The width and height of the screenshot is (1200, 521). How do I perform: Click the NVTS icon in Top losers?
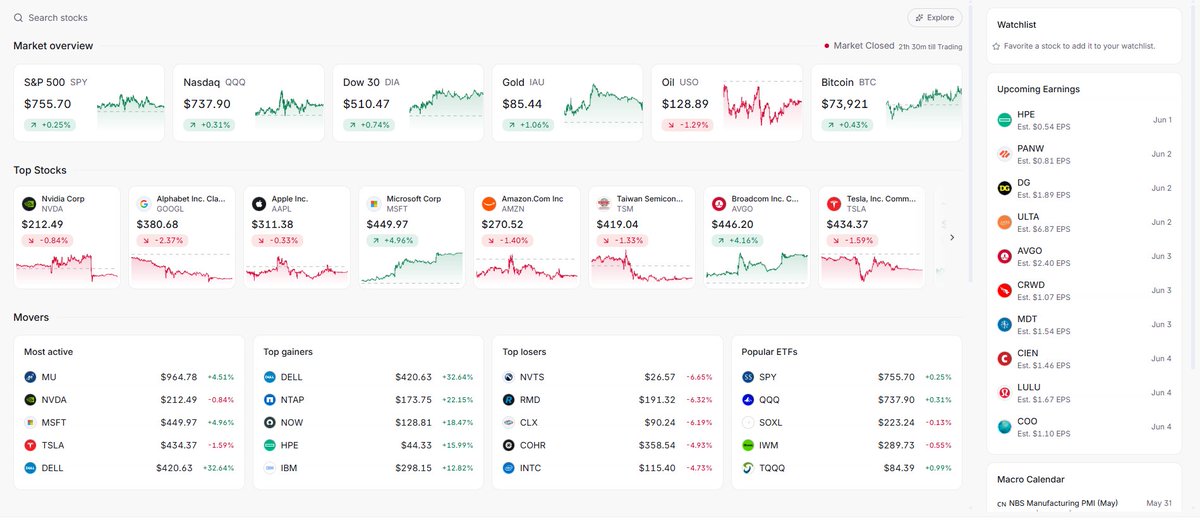[x=509, y=377]
